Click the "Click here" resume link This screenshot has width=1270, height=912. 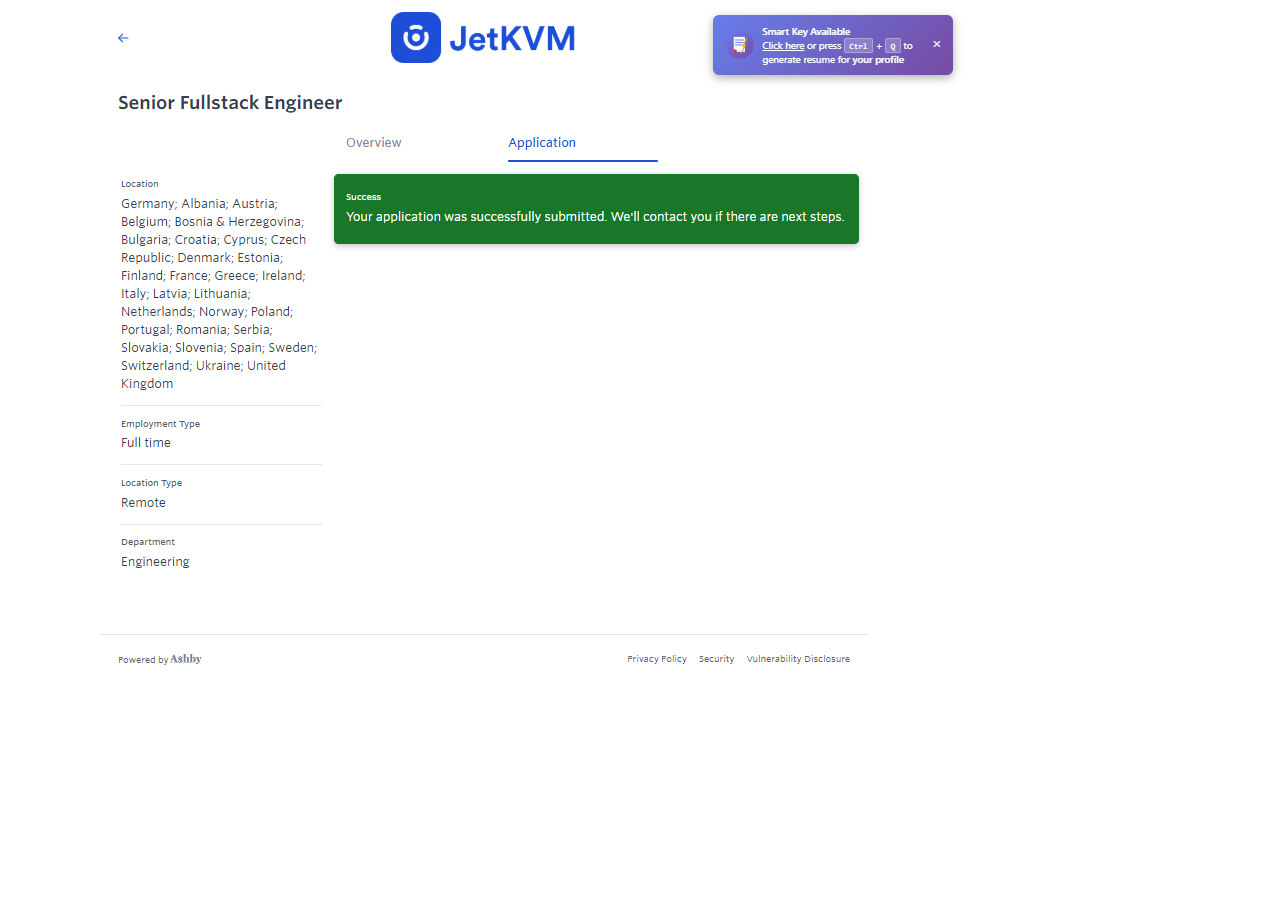[783, 46]
